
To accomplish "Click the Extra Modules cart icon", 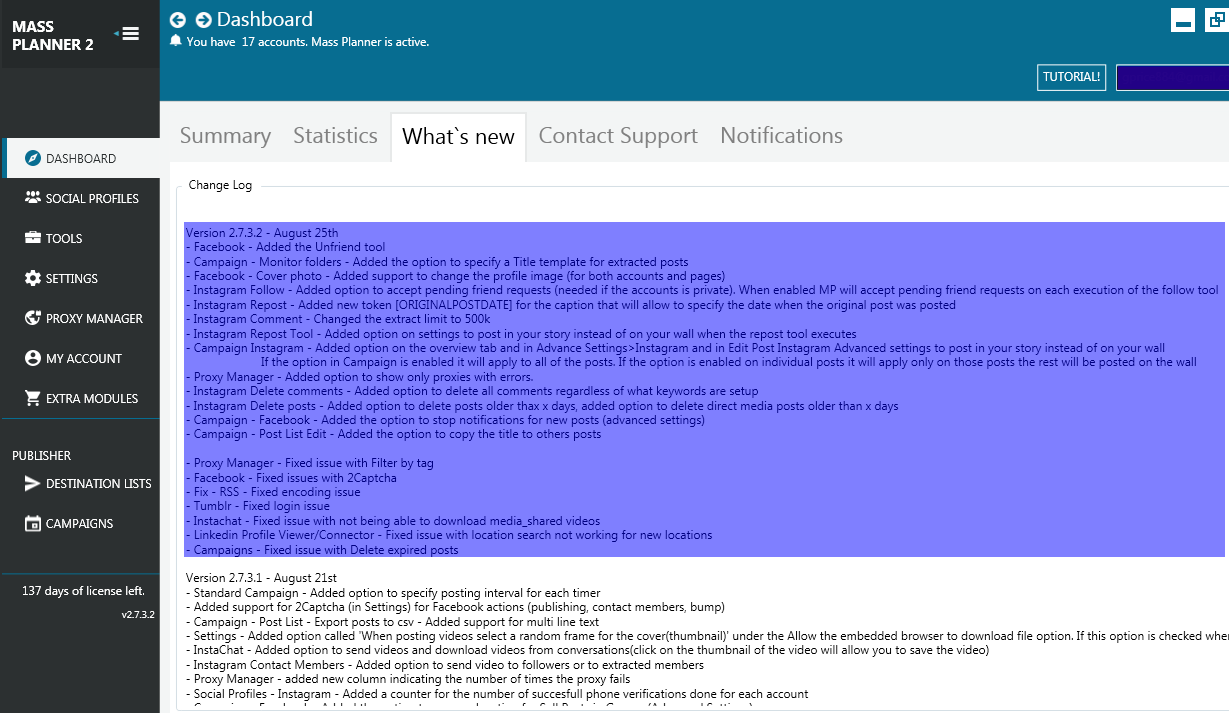I will (32, 398).
